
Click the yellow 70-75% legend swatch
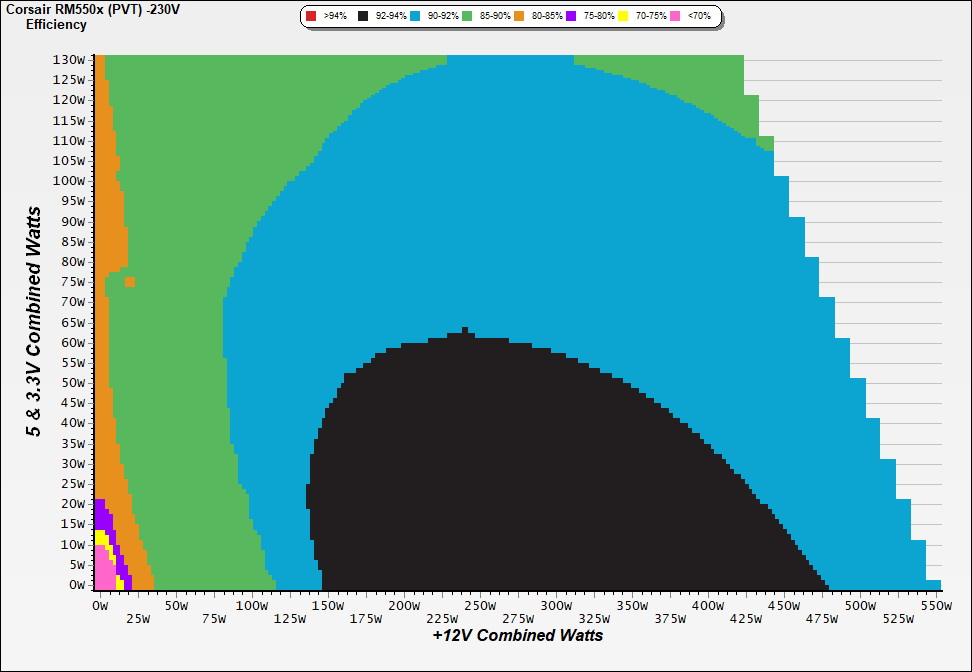[x=625, y=17]
